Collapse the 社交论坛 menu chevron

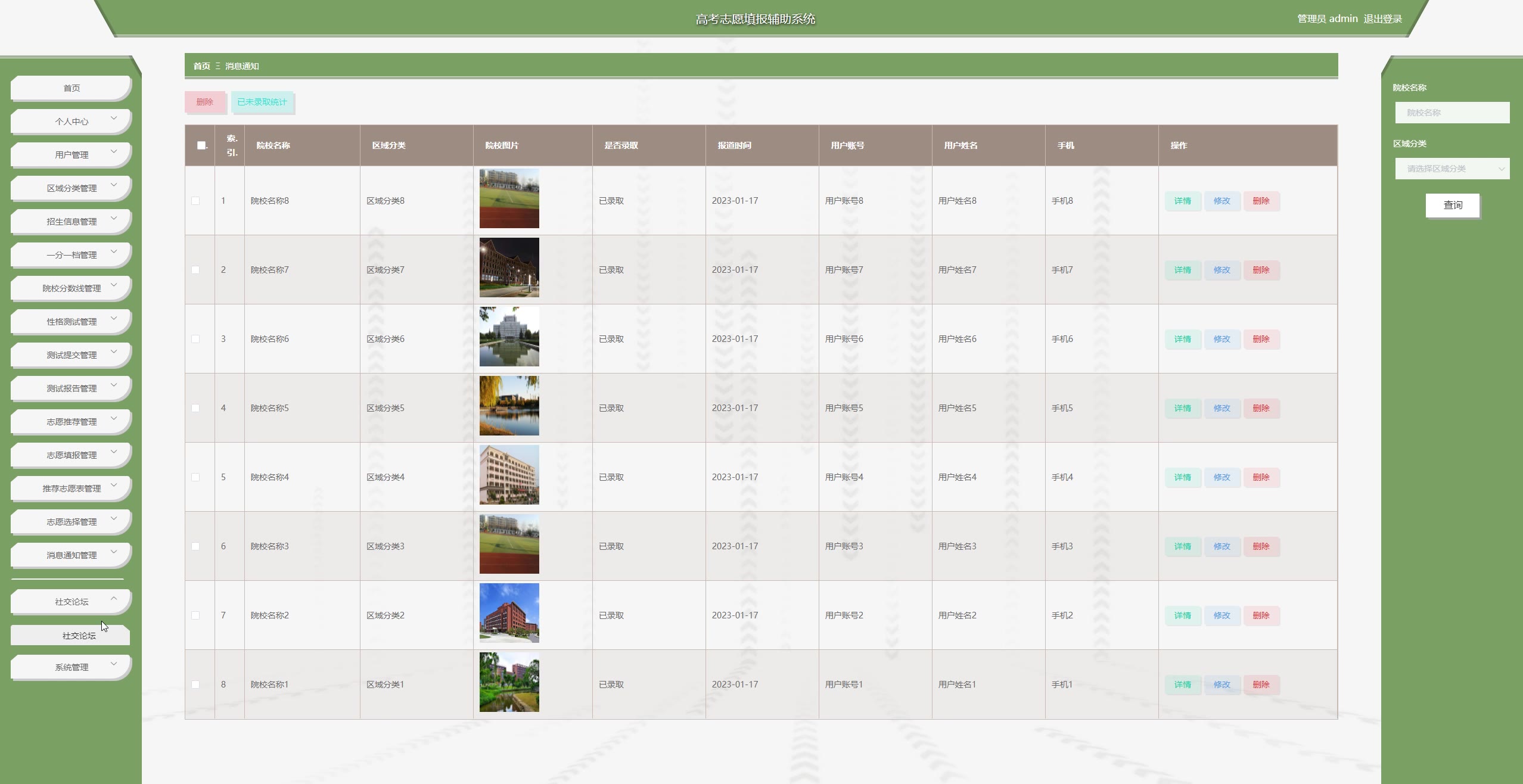(x=114, y=598)
